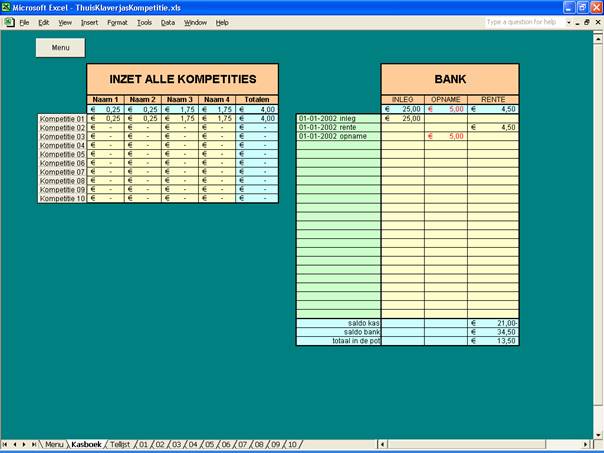
Task: Open sheet tab 06
Action: (x=226, y=445)
